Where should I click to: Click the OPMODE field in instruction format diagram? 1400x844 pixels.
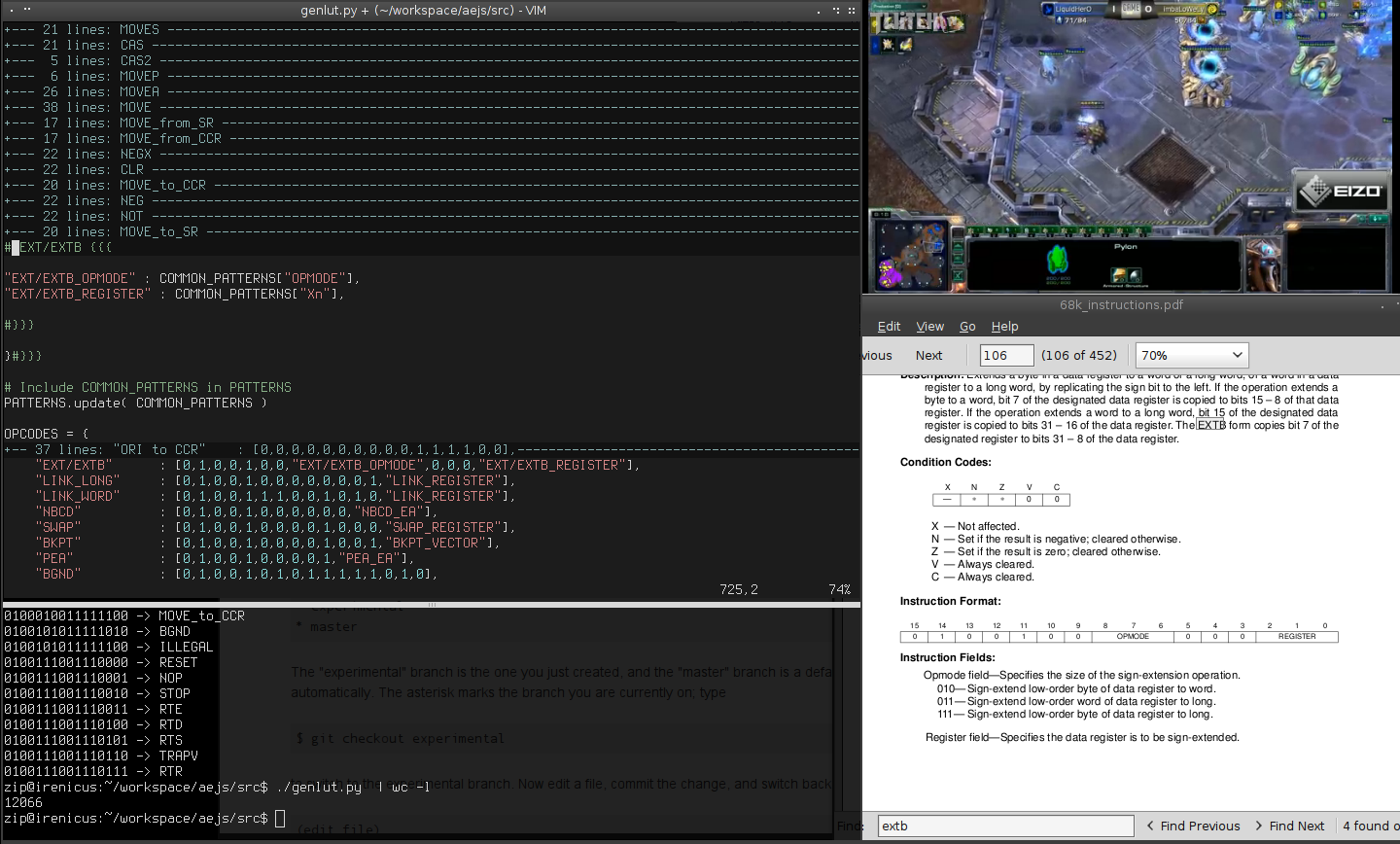pyautogui.click(x=1133, y=636)
